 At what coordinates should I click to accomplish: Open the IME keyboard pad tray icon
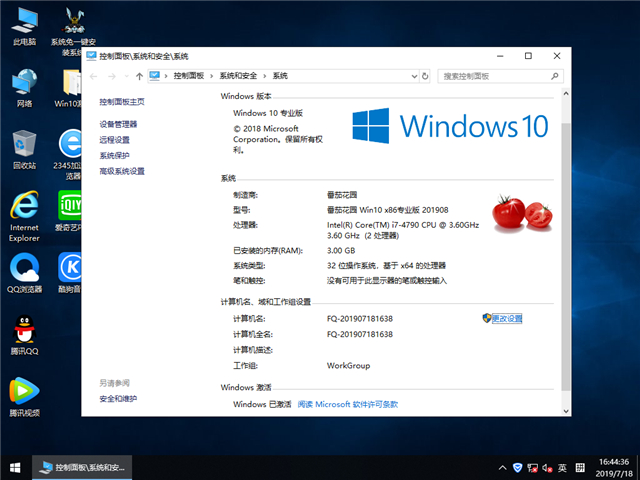click(x=580, y=468)
